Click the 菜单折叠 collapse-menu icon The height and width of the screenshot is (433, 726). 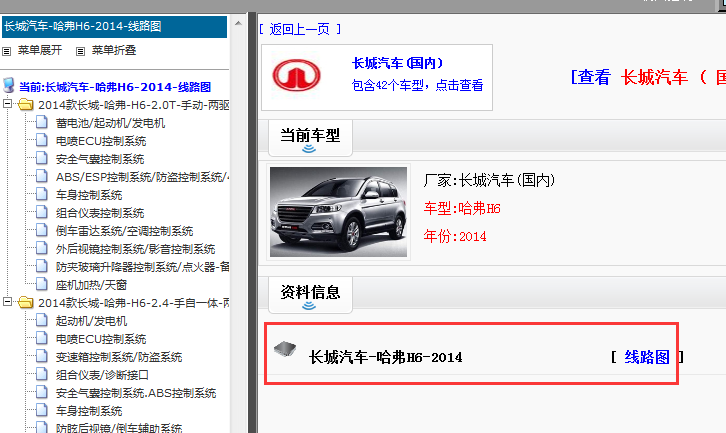coord(81,51)
